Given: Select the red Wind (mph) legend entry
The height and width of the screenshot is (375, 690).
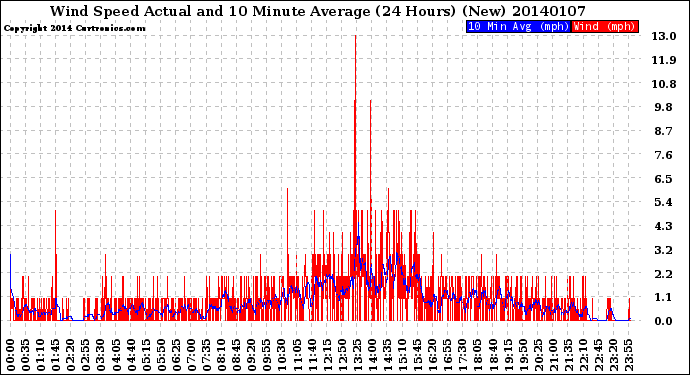Looking at the screenshot, I should (605, 26).
